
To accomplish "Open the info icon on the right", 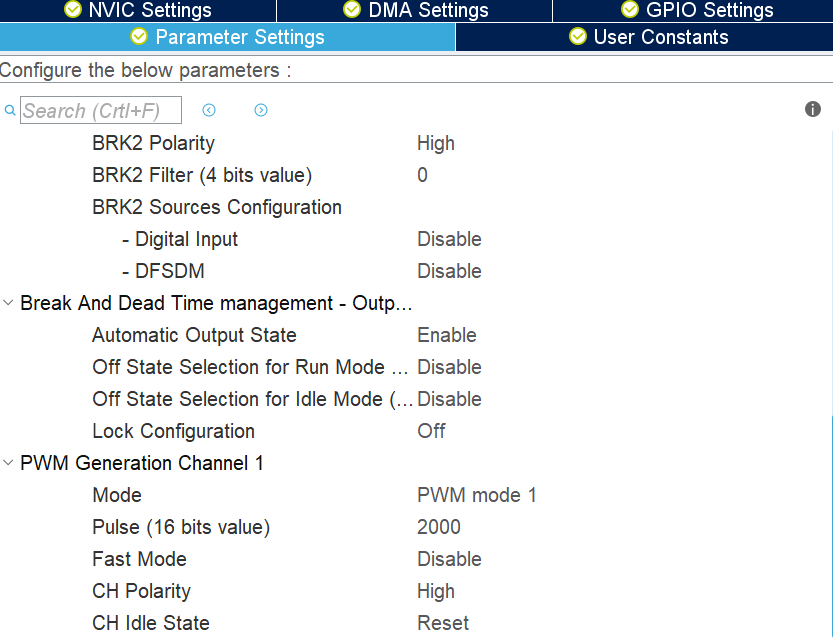I will [x=813, y=109].
